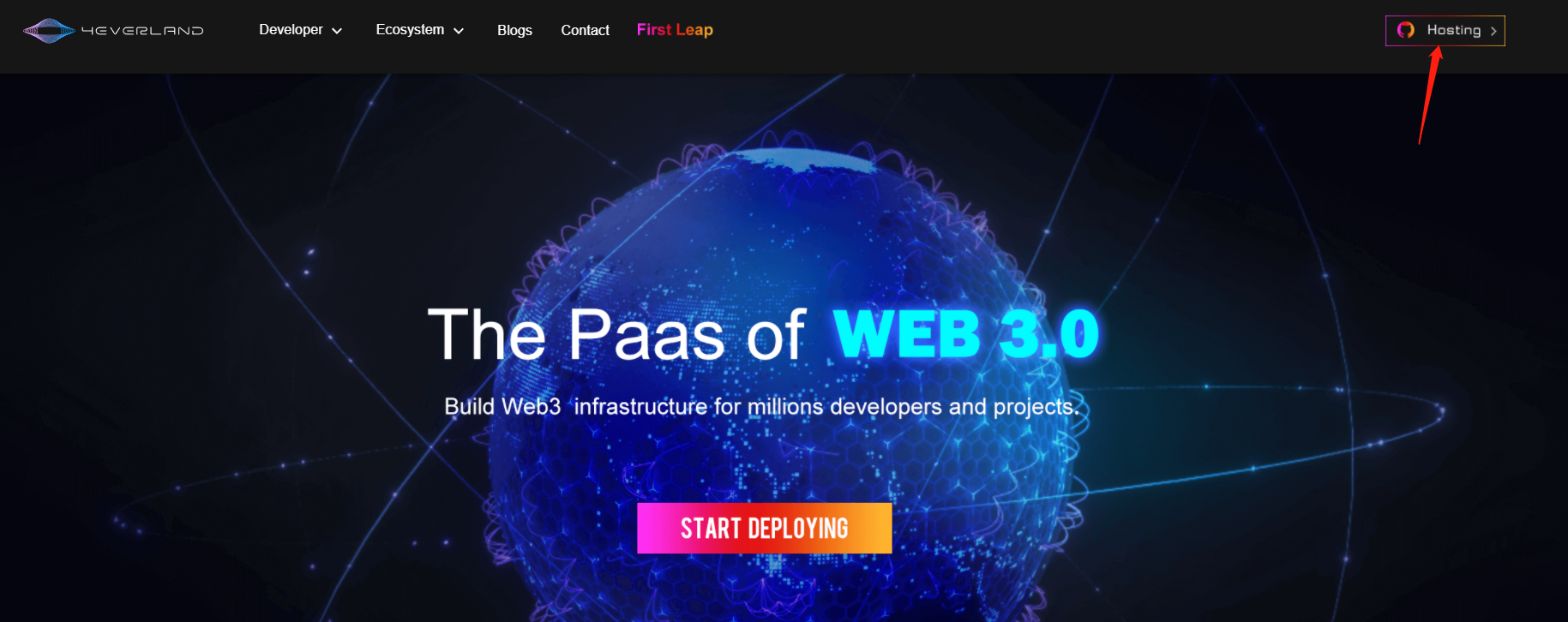Viewport: 1568px width, 622px height.
Task: Click the START DEPLOYING gradient button
Action: coord(764,528)
